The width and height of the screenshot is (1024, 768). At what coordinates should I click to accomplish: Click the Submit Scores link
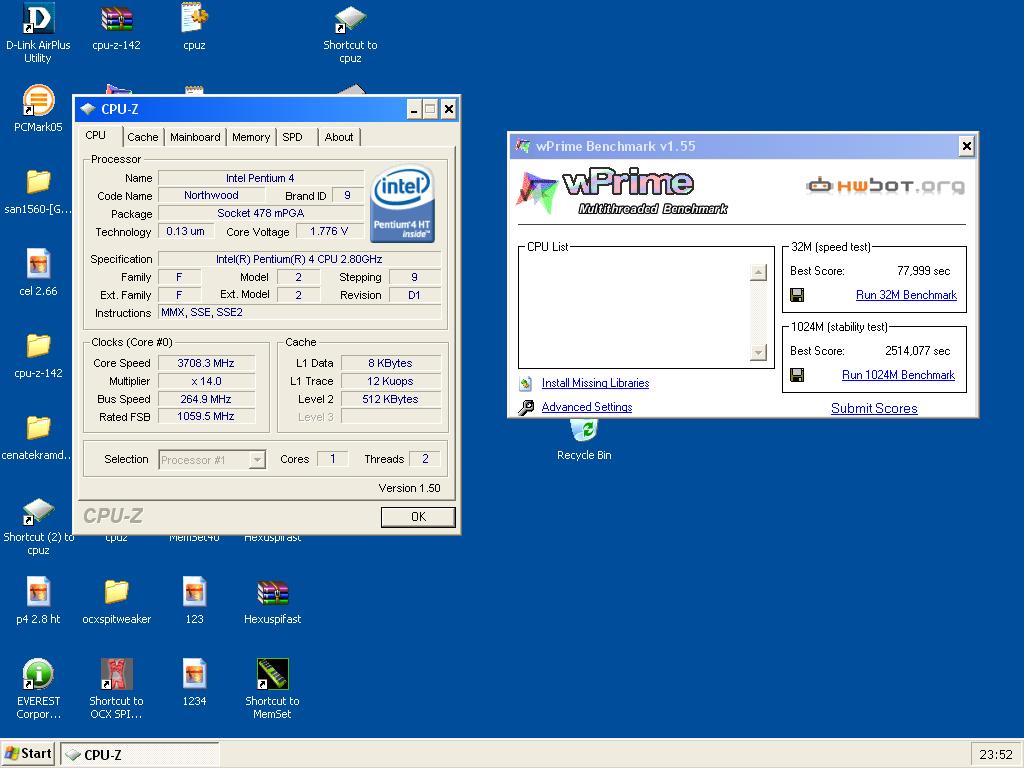pos(874,408)
